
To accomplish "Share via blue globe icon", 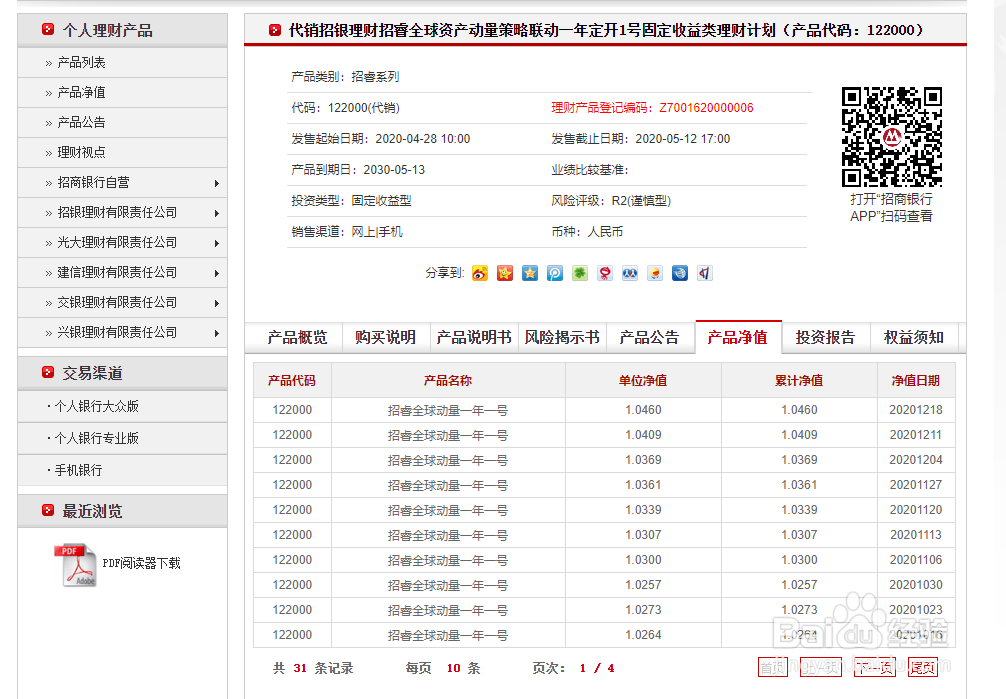I will tap(680, 273).
